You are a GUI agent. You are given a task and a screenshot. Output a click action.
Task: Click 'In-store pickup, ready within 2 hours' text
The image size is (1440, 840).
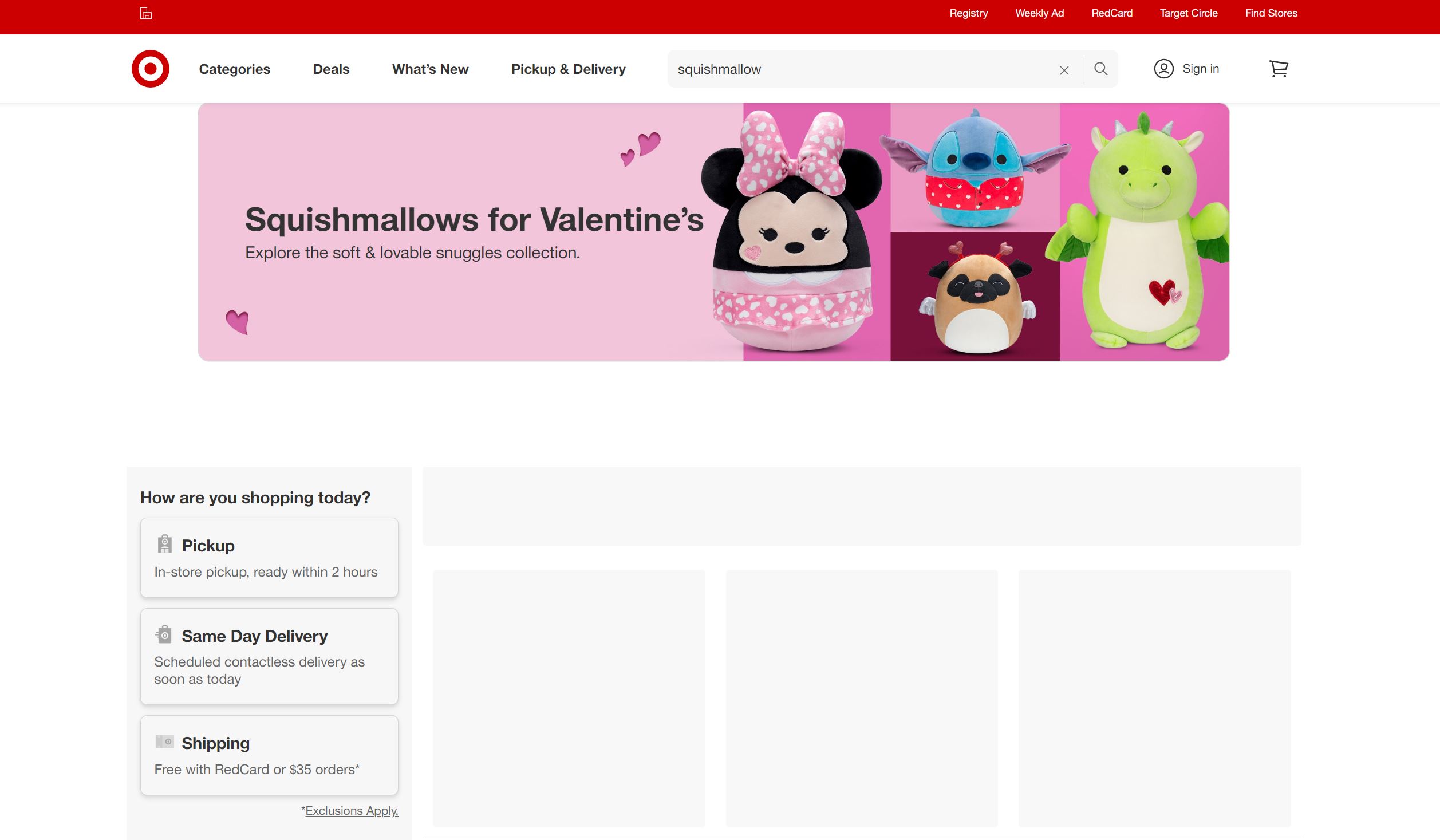point(266,572)
